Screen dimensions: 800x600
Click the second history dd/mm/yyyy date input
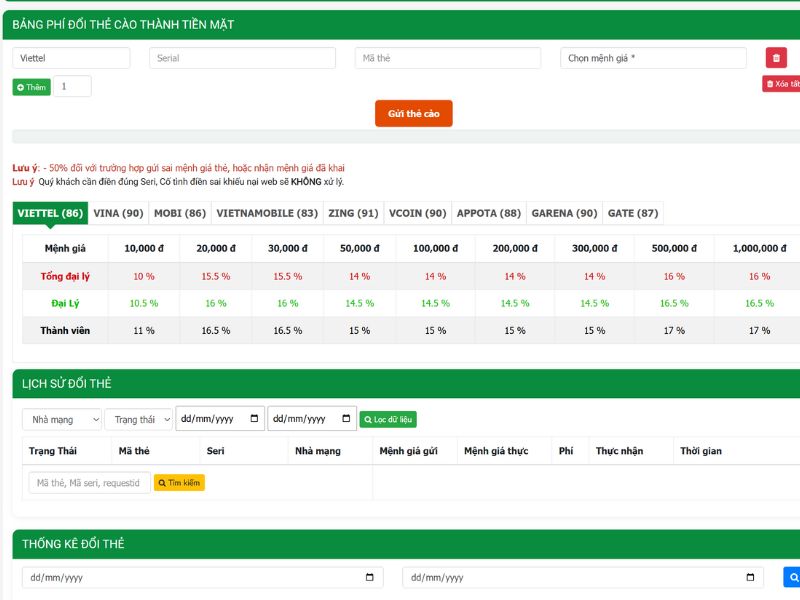pyautogui.click(x=312, y=418)
